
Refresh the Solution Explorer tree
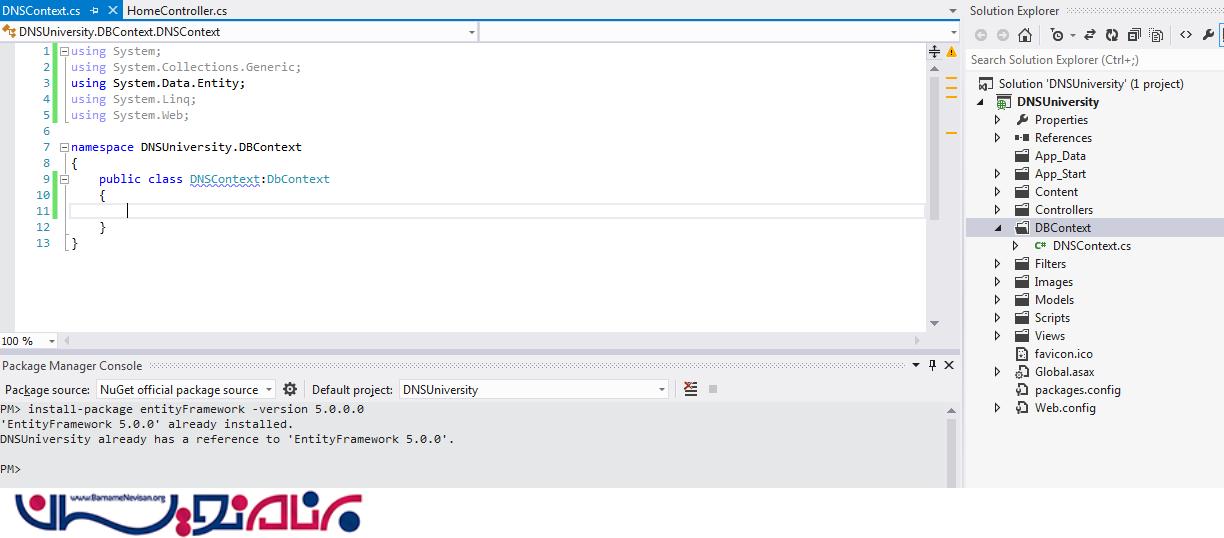point(1112,35)
